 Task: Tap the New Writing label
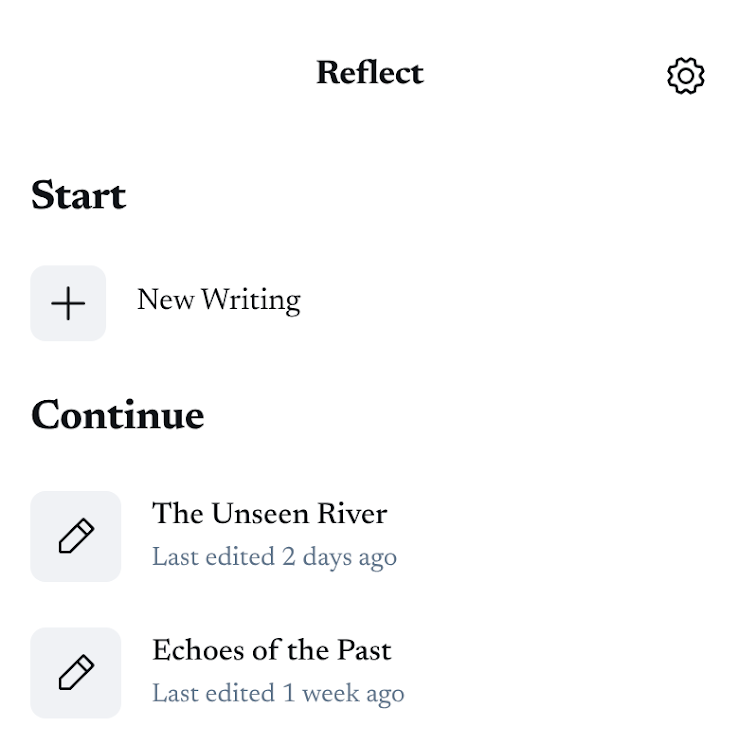[218, 301]
